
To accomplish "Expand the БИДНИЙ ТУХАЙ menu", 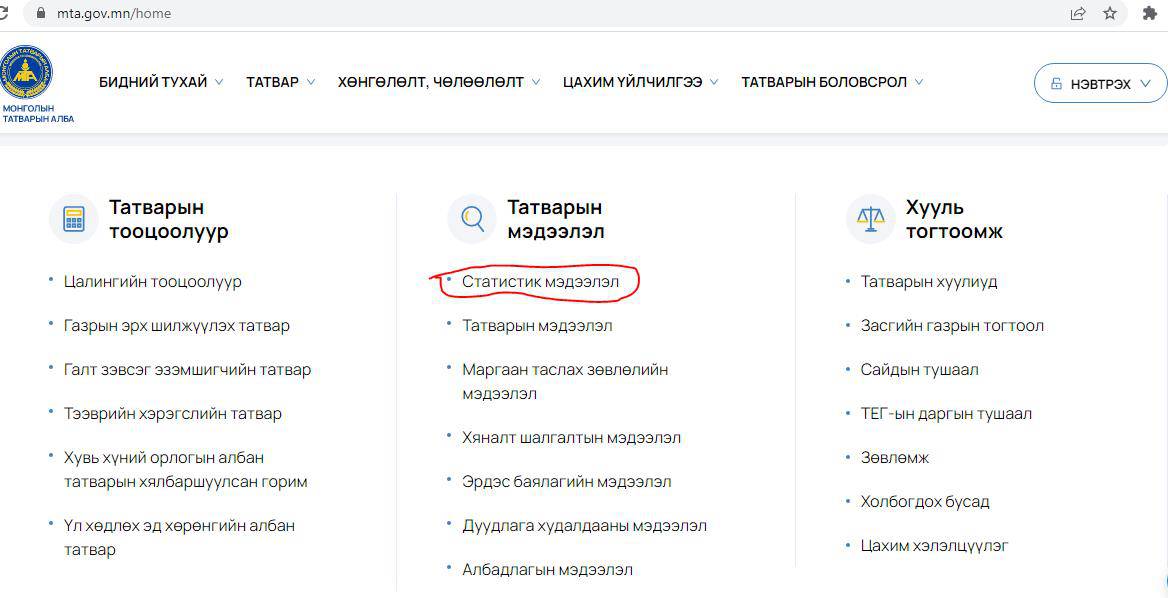I will coord(161,82).
